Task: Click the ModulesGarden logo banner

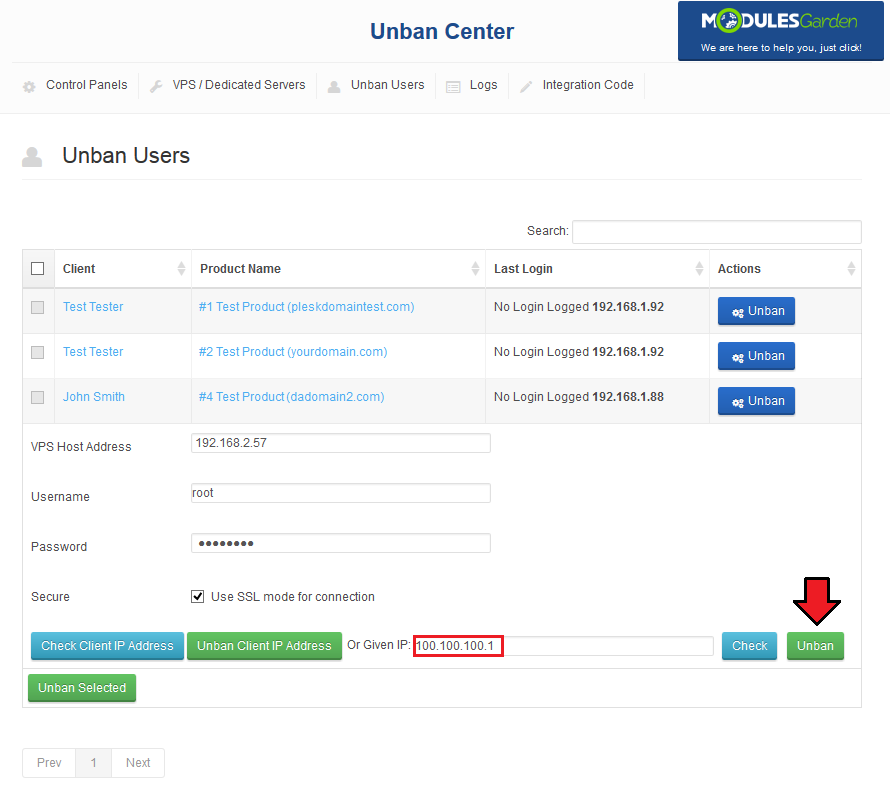Action: pos(780,31)
